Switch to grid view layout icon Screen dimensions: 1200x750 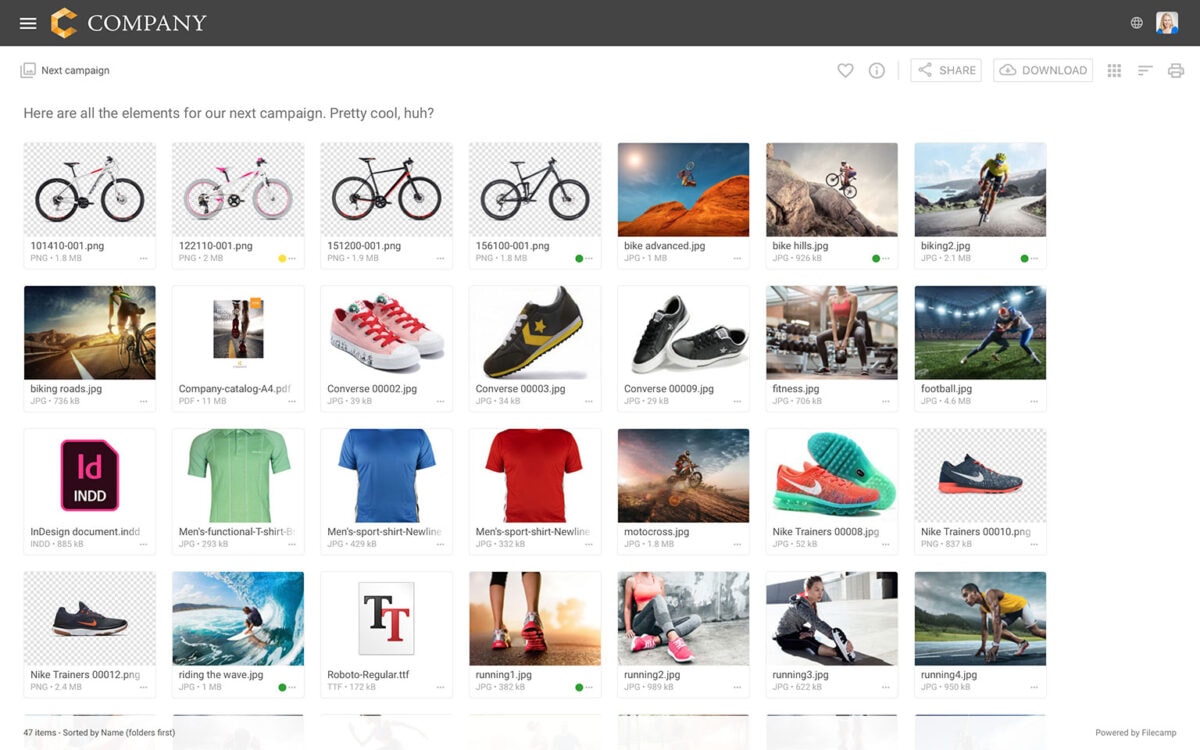click(x=1114, y=70)
